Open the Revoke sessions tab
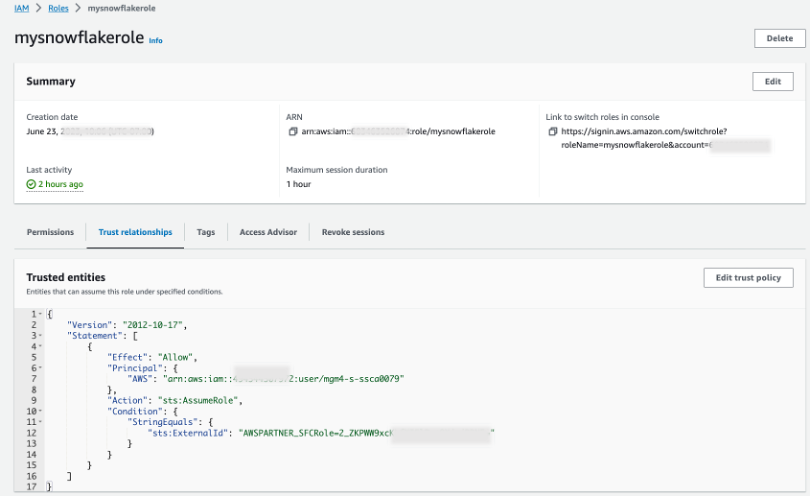 (353, 232)
